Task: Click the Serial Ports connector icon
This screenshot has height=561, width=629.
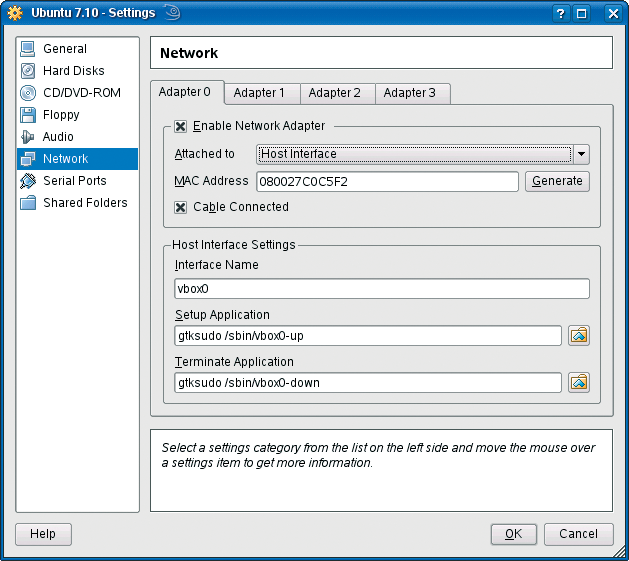Action: (x=28, y=181)
